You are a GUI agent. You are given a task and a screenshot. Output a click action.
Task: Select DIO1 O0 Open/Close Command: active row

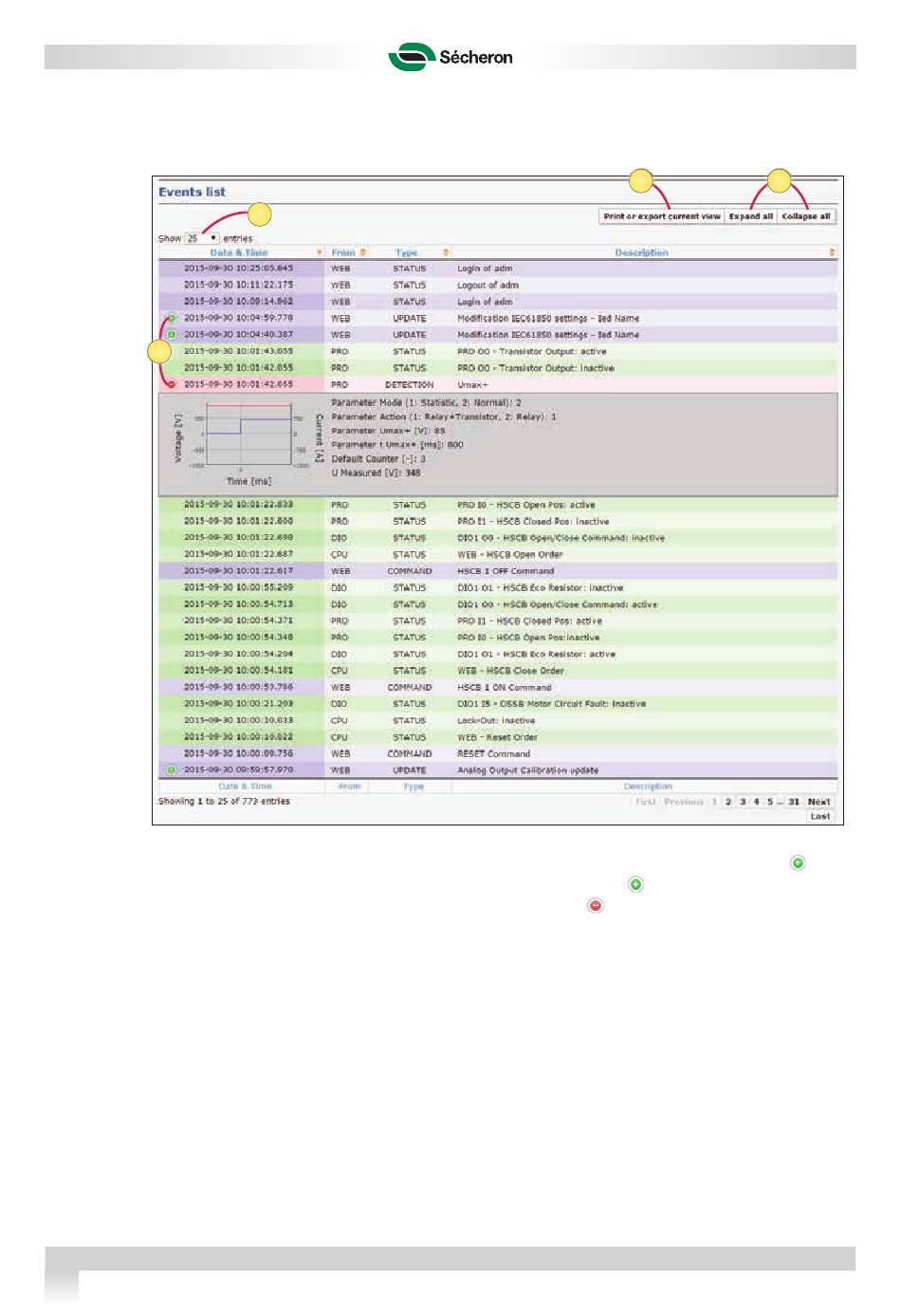498,604
